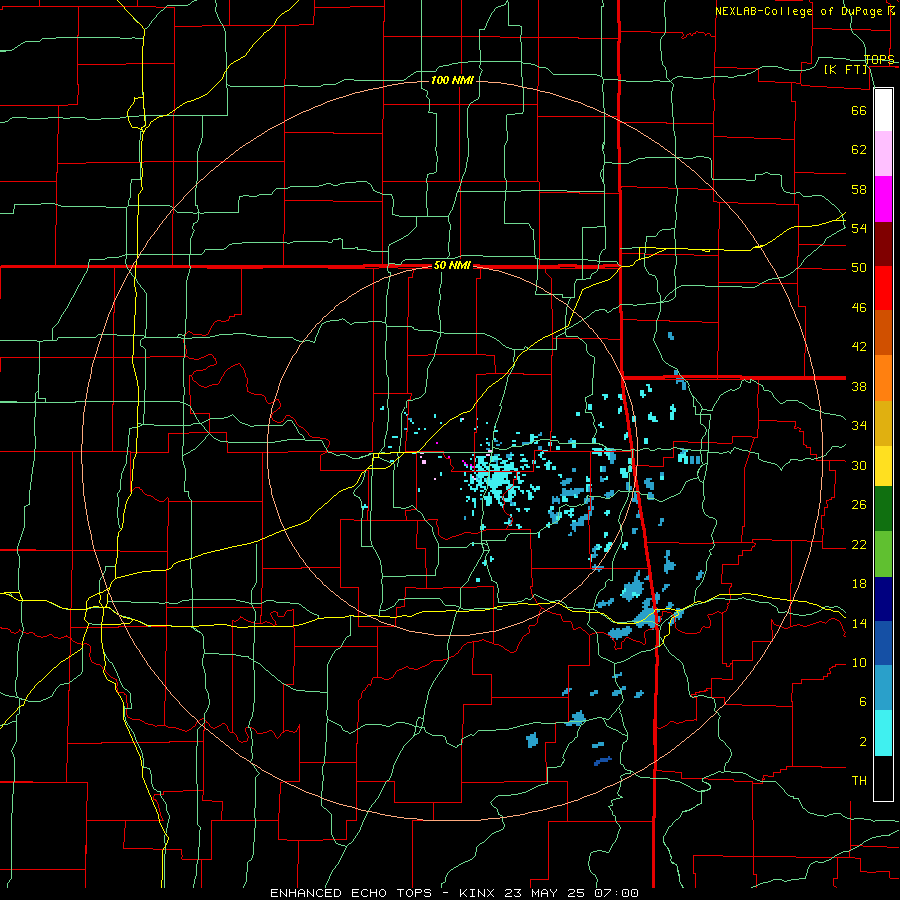Click the 14 value on the legend

pos(859,623)
